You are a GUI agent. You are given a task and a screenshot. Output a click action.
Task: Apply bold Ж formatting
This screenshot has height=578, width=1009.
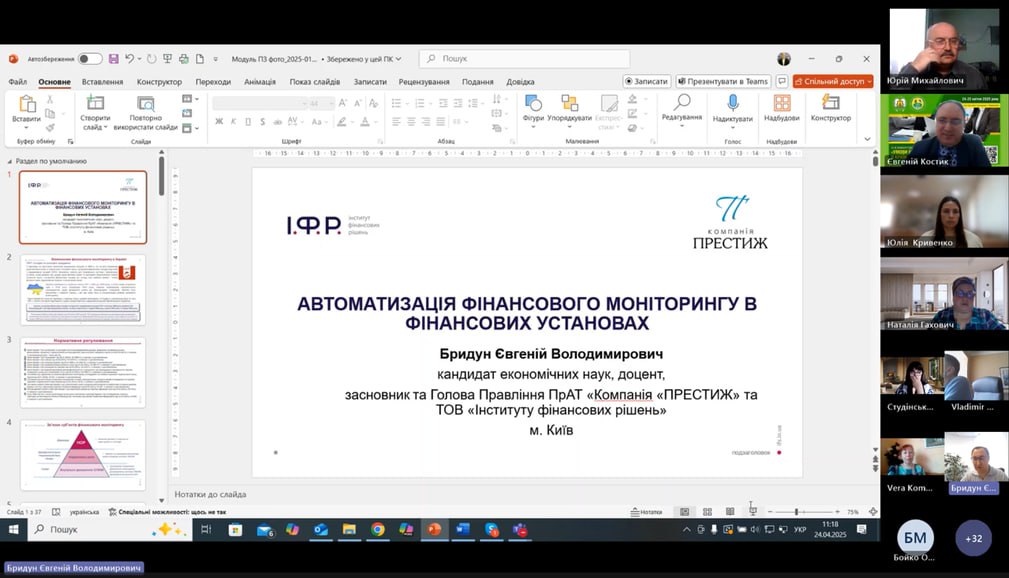(x=219, y=121)
